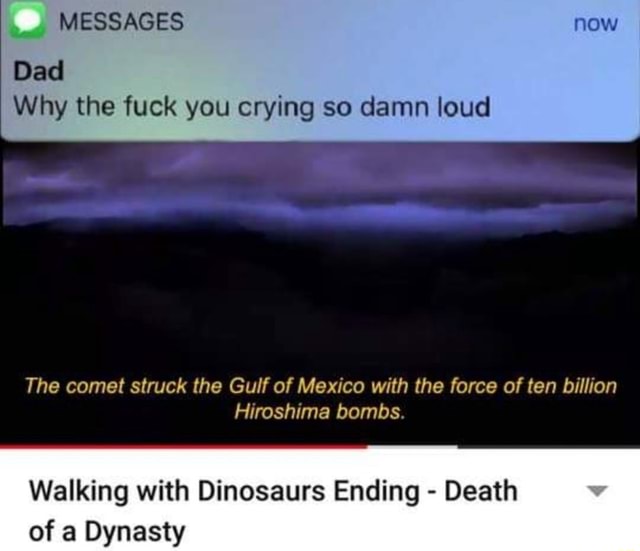Image resolution: width=640 pixels, height=551 pixels.
Task: Seek within the red played progress bar
Action: (184, 446)
